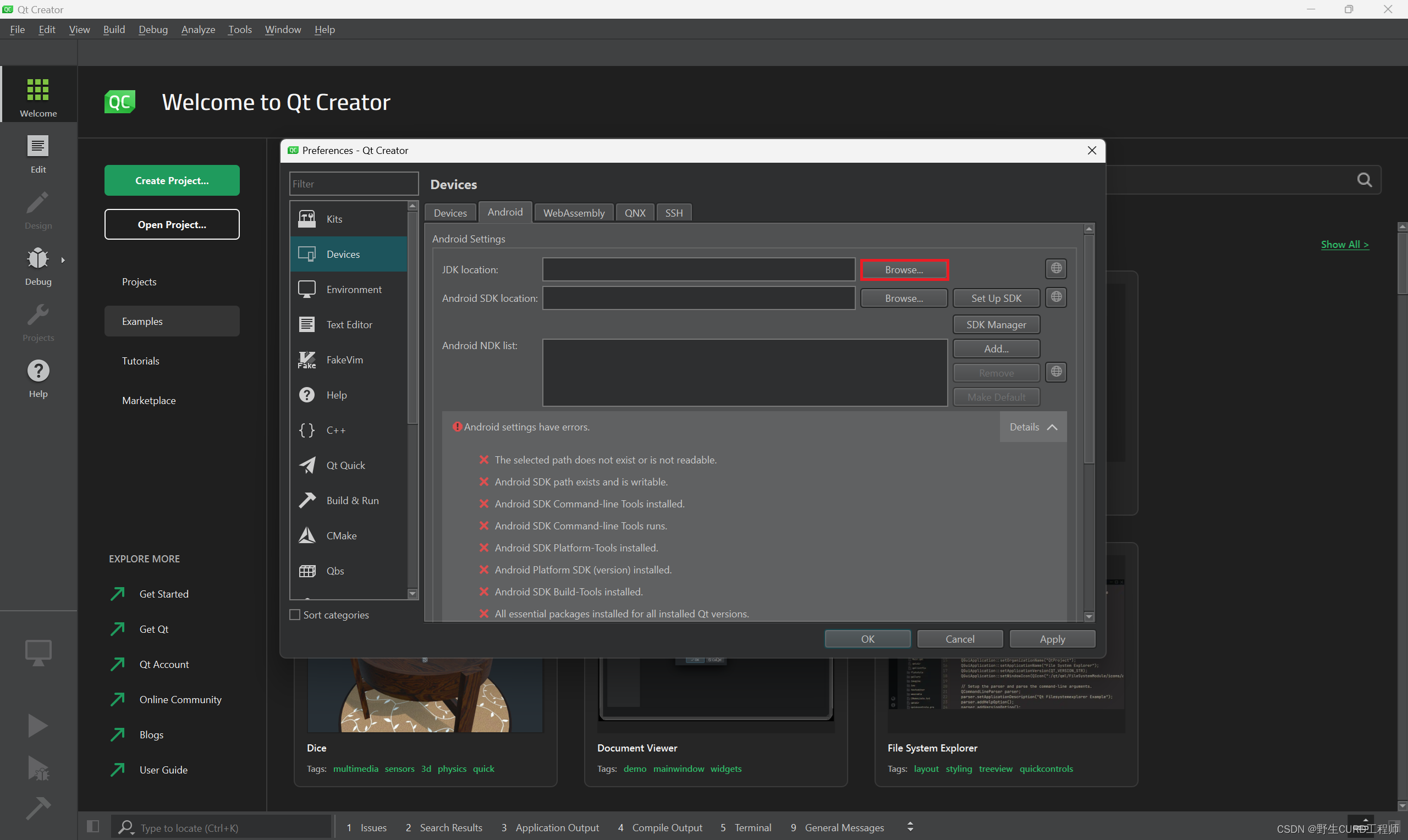
Task: Click globe icon next to JDK location
Action: [1056, 268]
